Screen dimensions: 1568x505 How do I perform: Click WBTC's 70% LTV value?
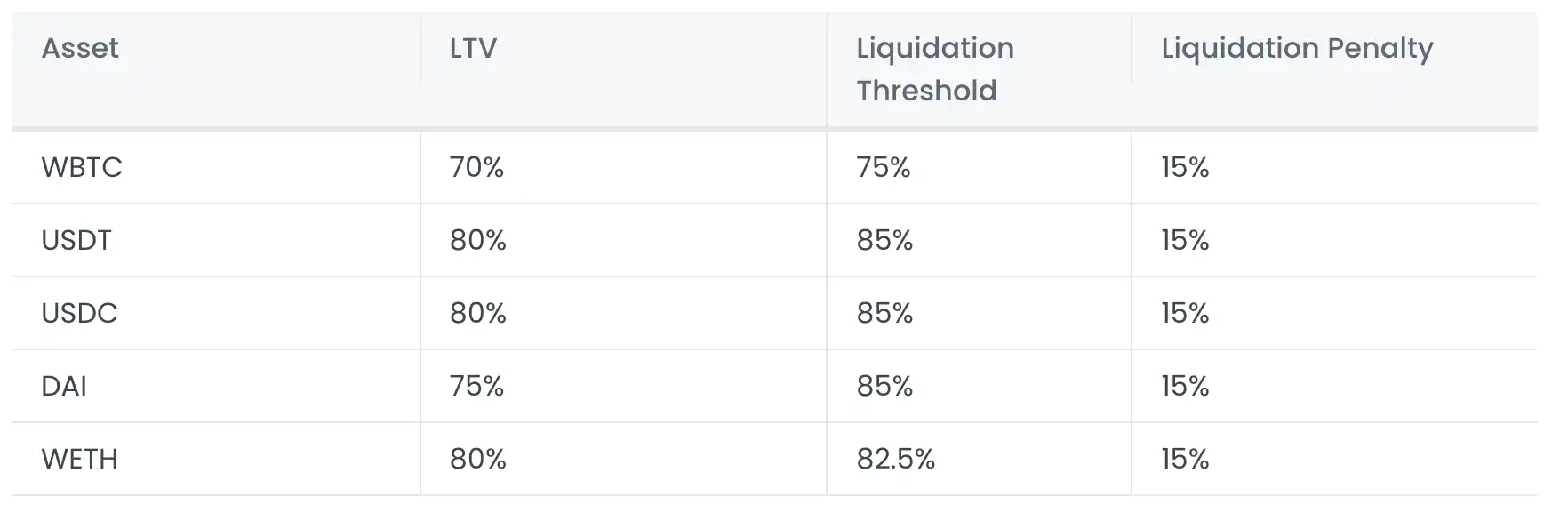pyautogui.click(x=476, y=167)
